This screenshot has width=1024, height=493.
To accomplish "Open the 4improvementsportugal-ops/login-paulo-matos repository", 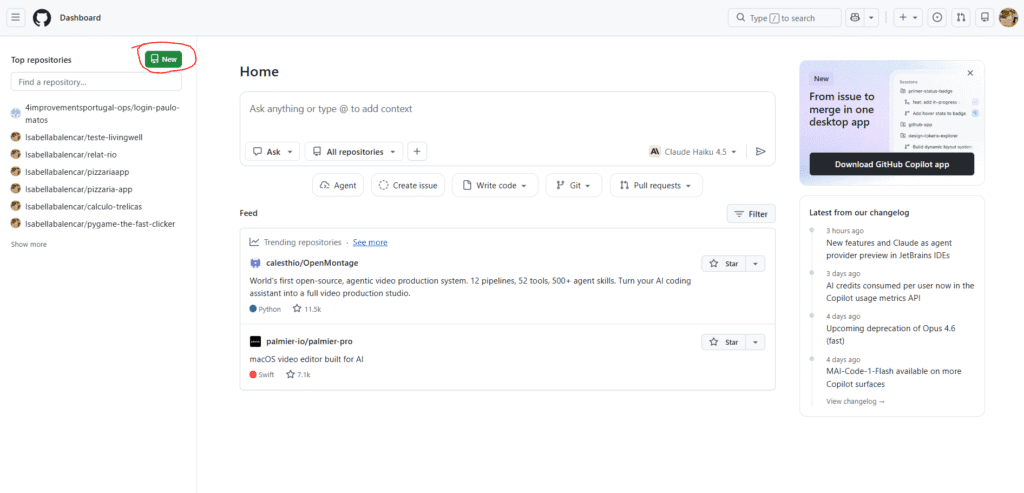I will pos(102,114).
